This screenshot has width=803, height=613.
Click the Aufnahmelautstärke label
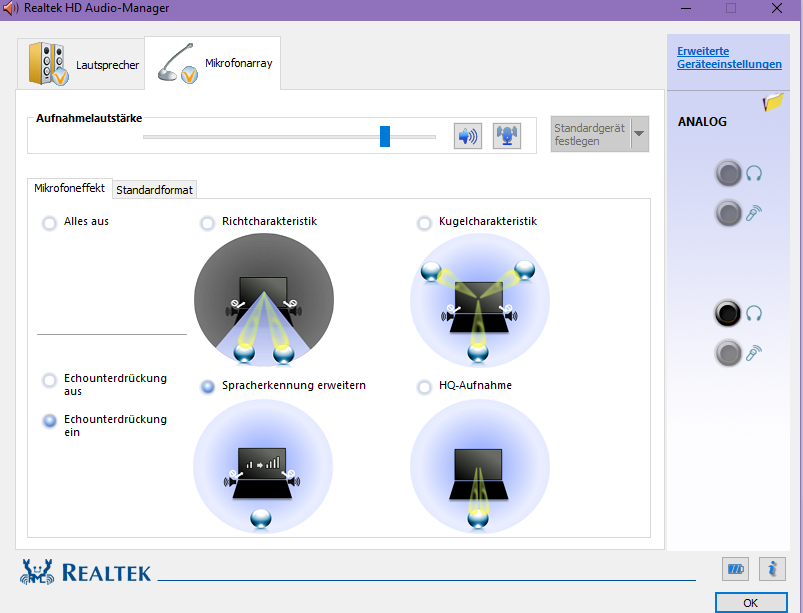tap(89, 118)
